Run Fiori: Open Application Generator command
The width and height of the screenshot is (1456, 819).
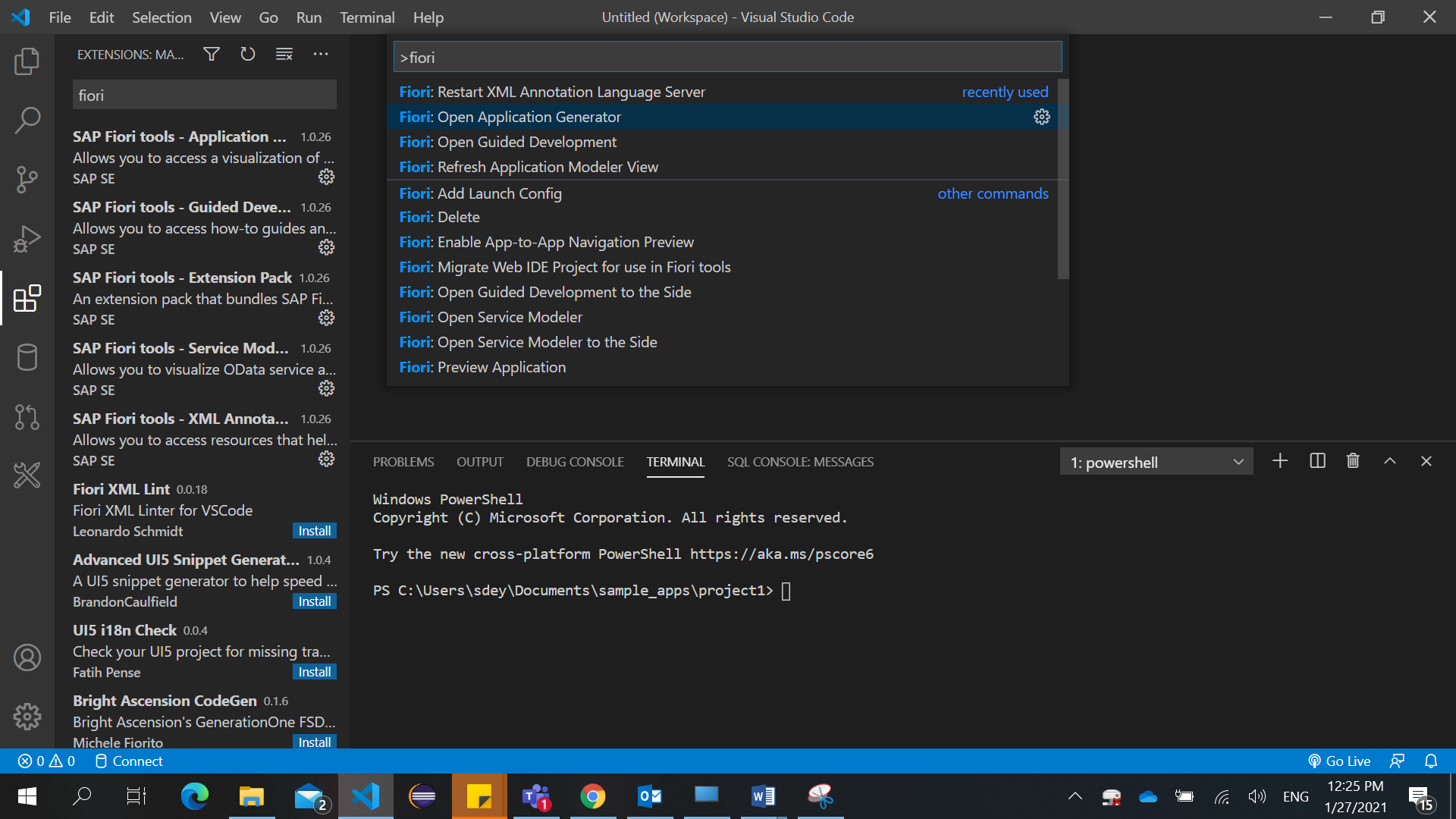(x=529, y=117)
